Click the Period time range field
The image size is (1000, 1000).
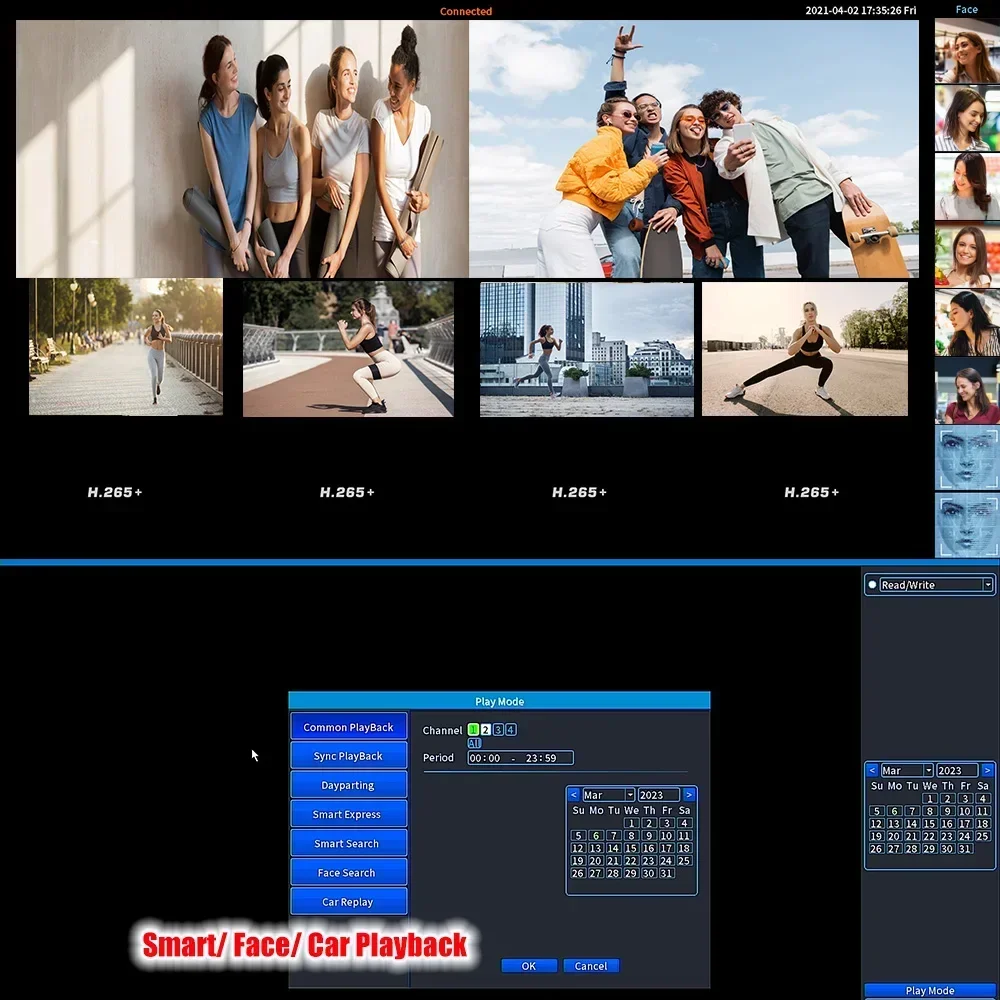pyautogui.click(x=520, y=758)
